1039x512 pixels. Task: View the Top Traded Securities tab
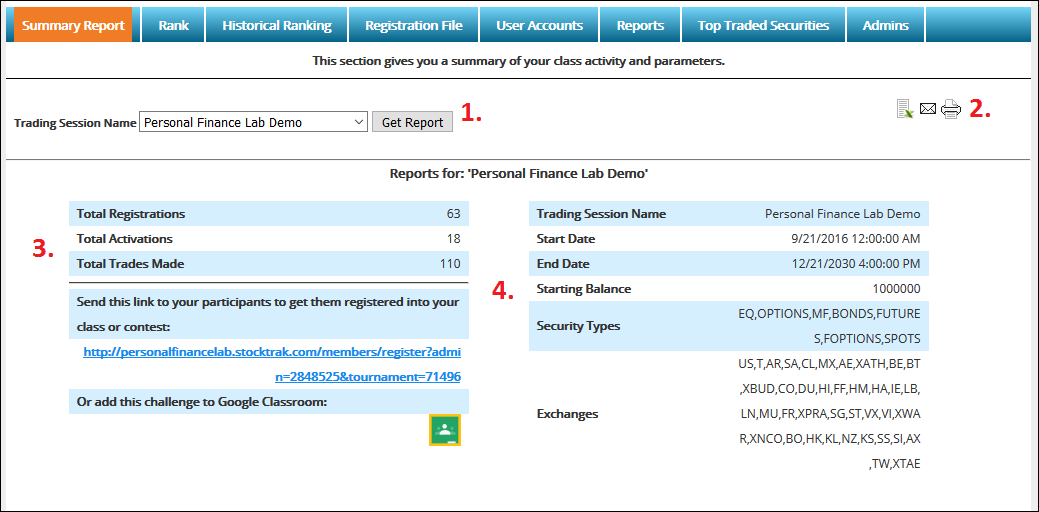coord(763,26)
